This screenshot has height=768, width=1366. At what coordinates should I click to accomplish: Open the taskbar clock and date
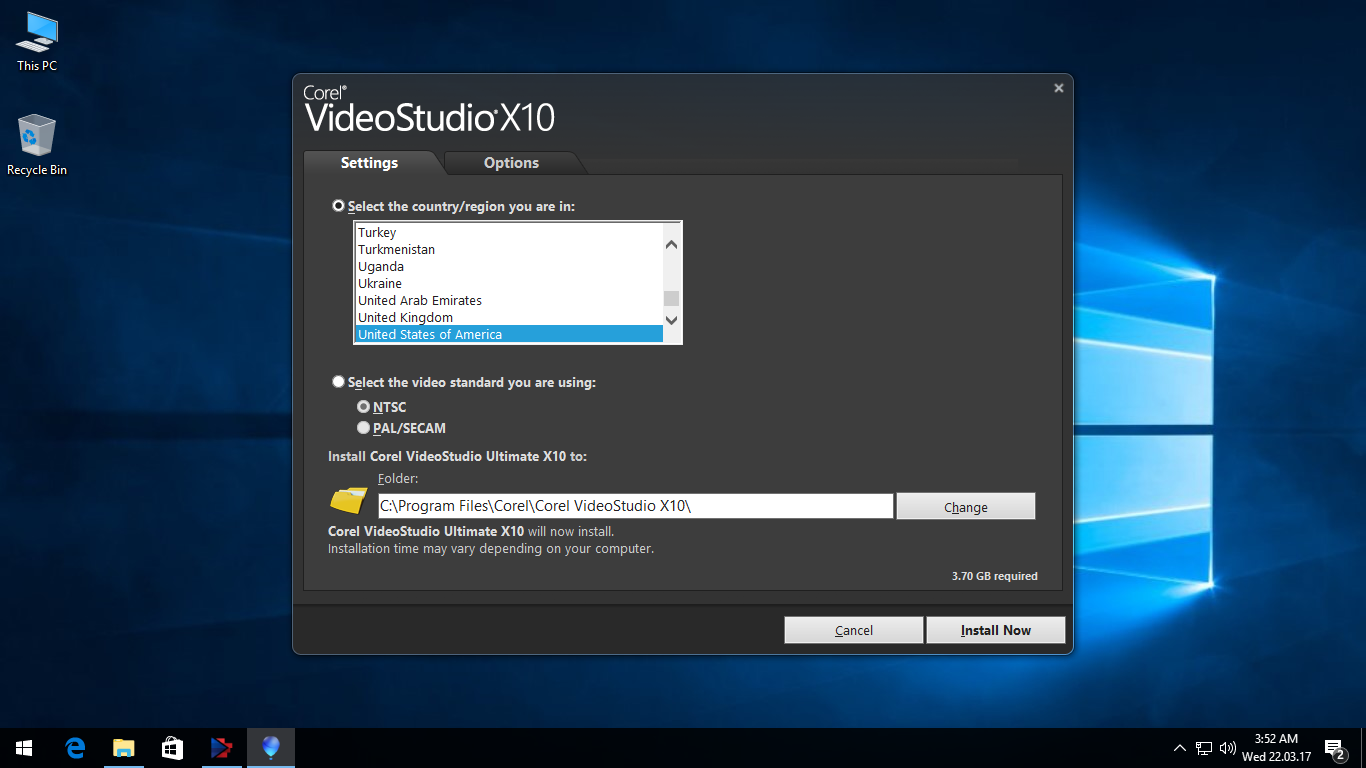[x=1276, y=748]
